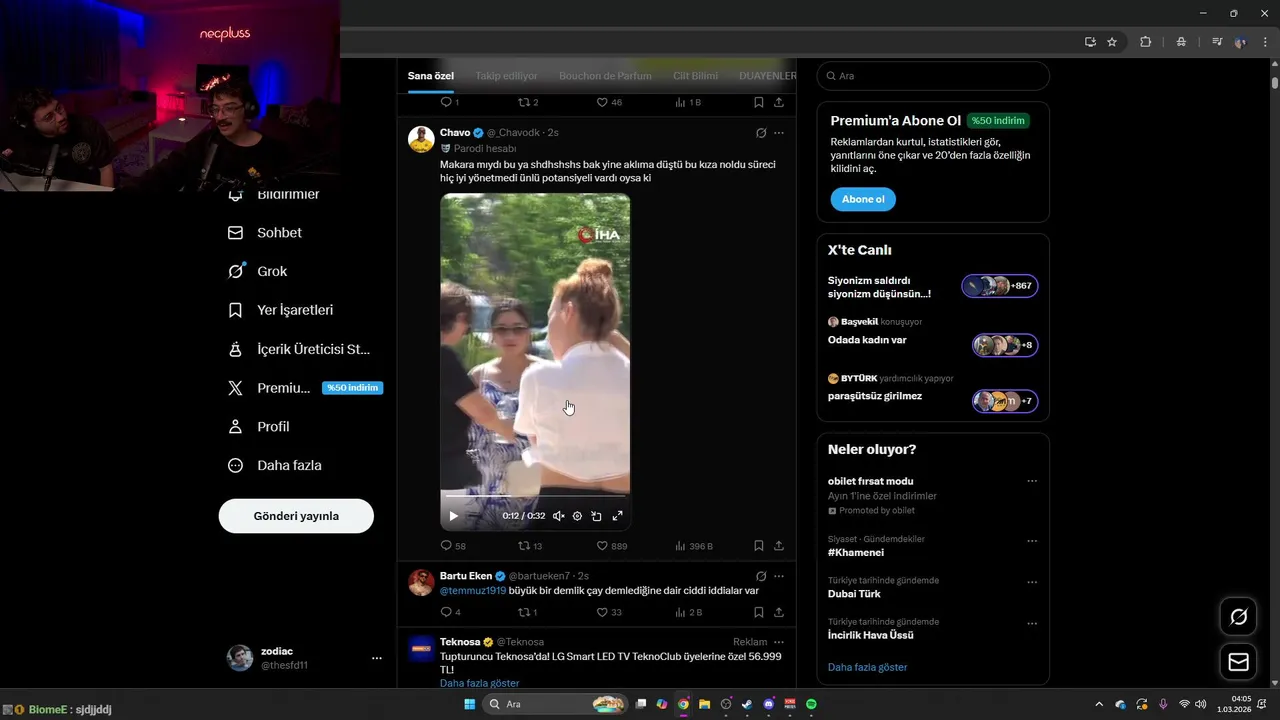Open Chrome extensions puzzle icon
The width and height of the screenshot is (1280, 720).
point(1146,42)
